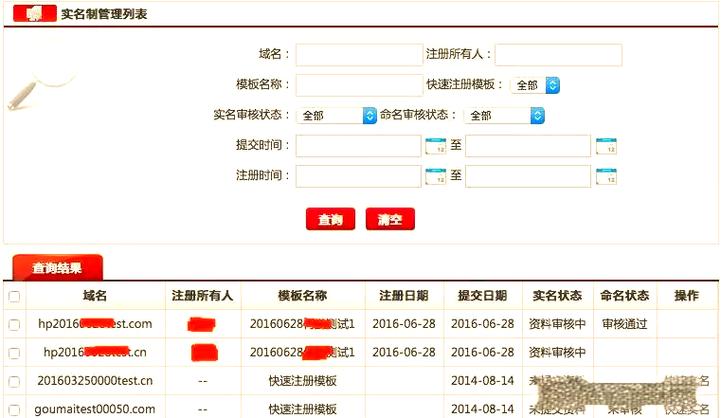Check the row with domain ending est.com

click(x=14, y=325)
